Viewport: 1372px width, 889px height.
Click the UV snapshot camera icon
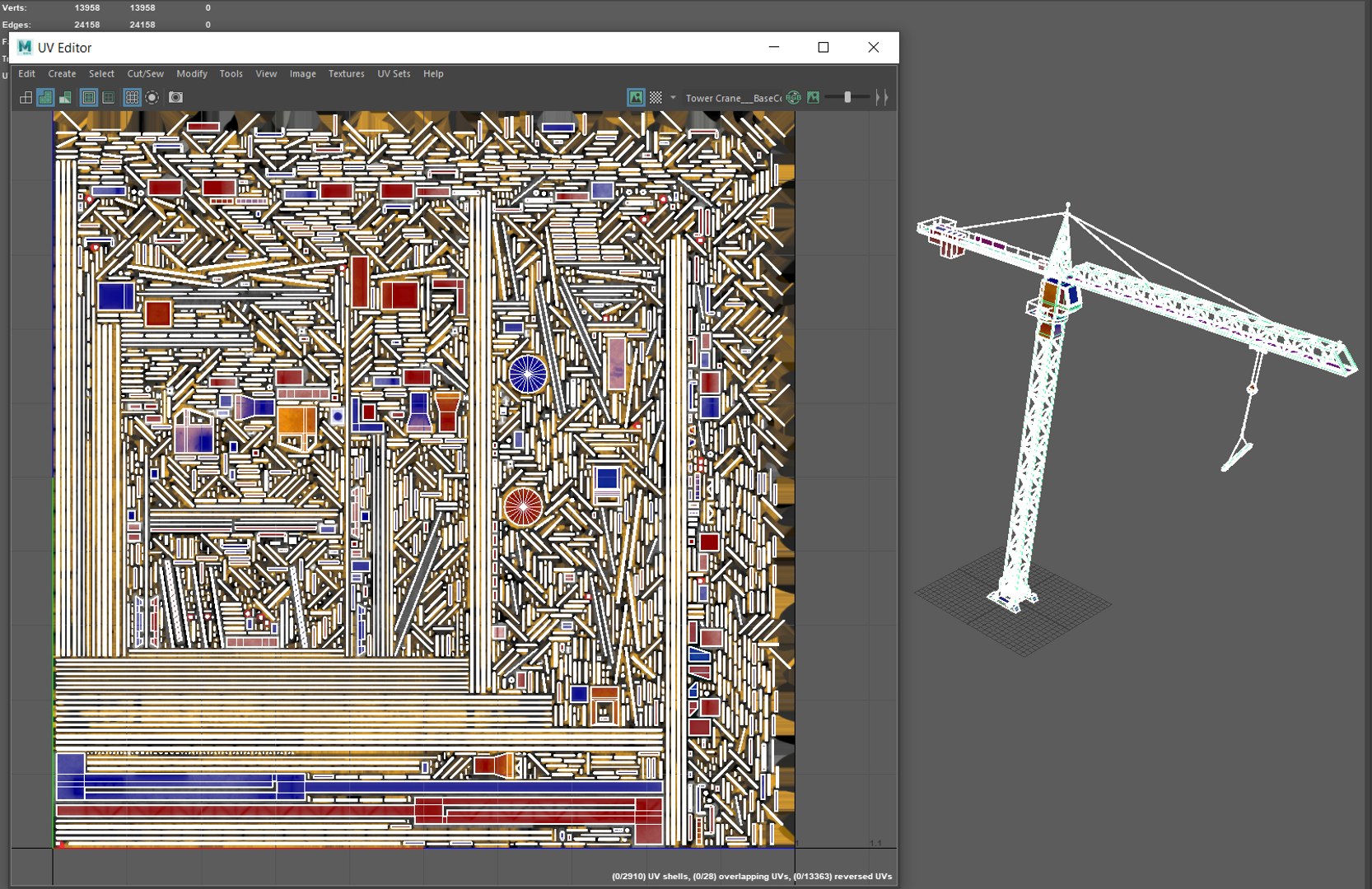click(x=175, y=97)
